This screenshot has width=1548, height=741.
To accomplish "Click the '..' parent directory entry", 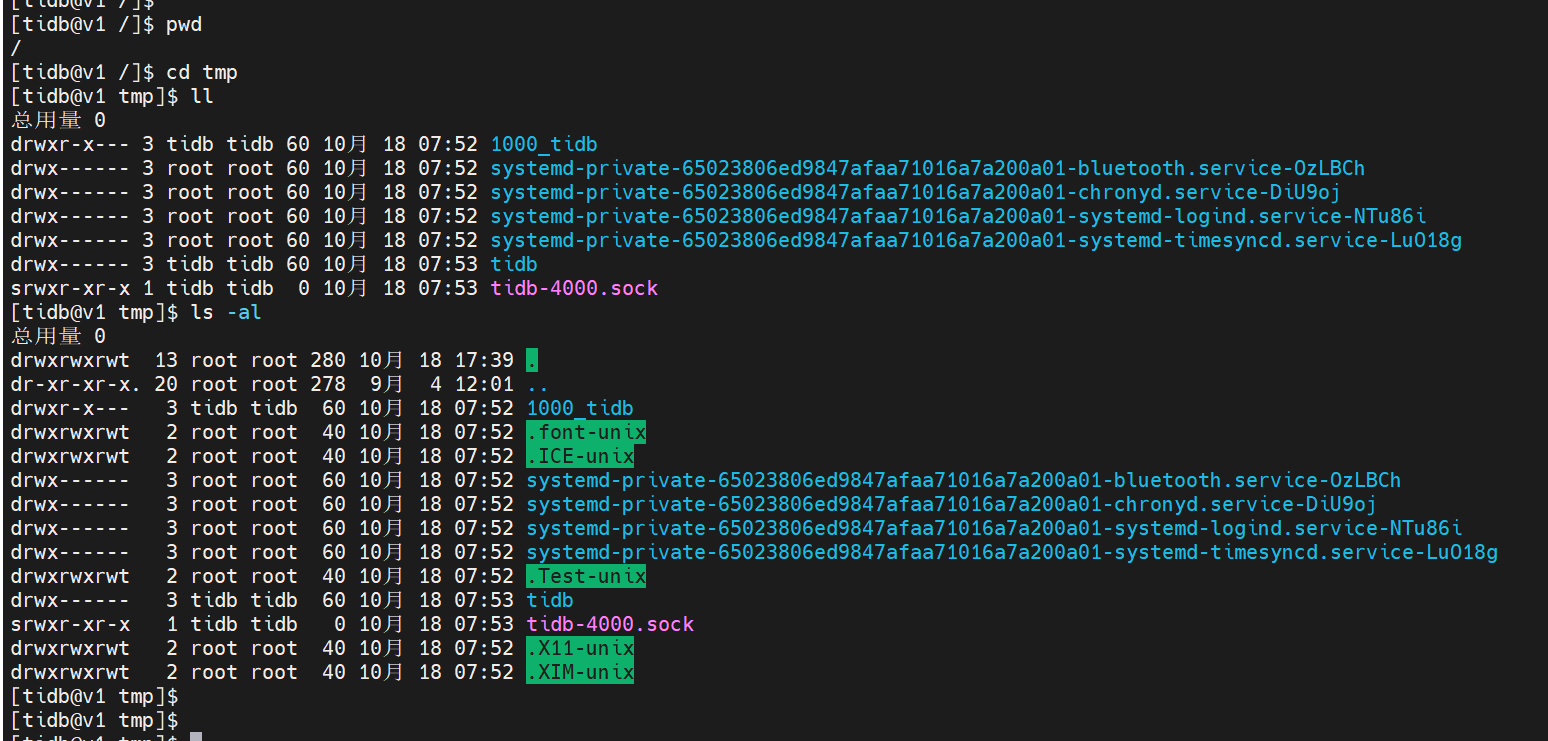I will [538, 384].
